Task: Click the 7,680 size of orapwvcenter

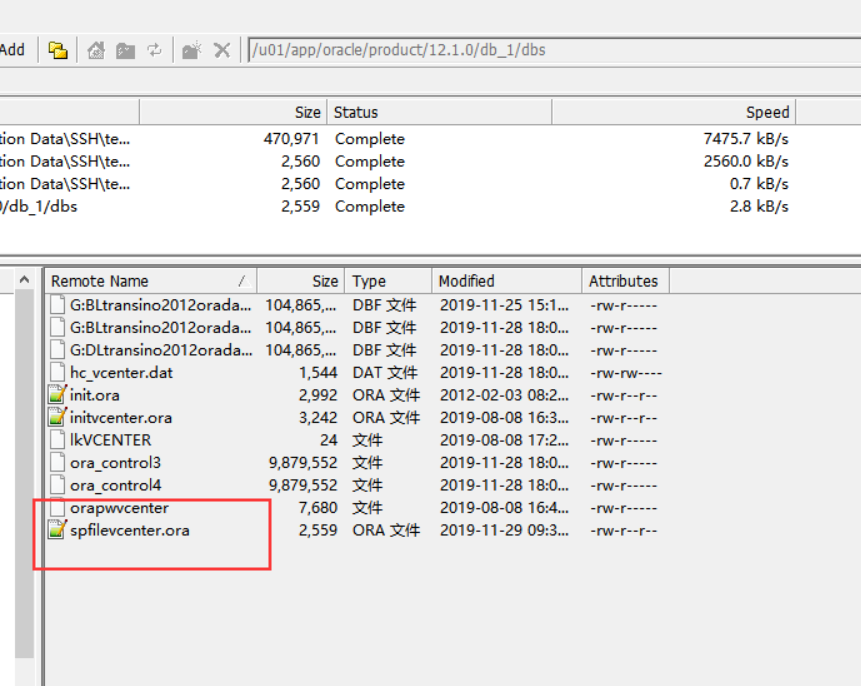Action: (318, 507)
